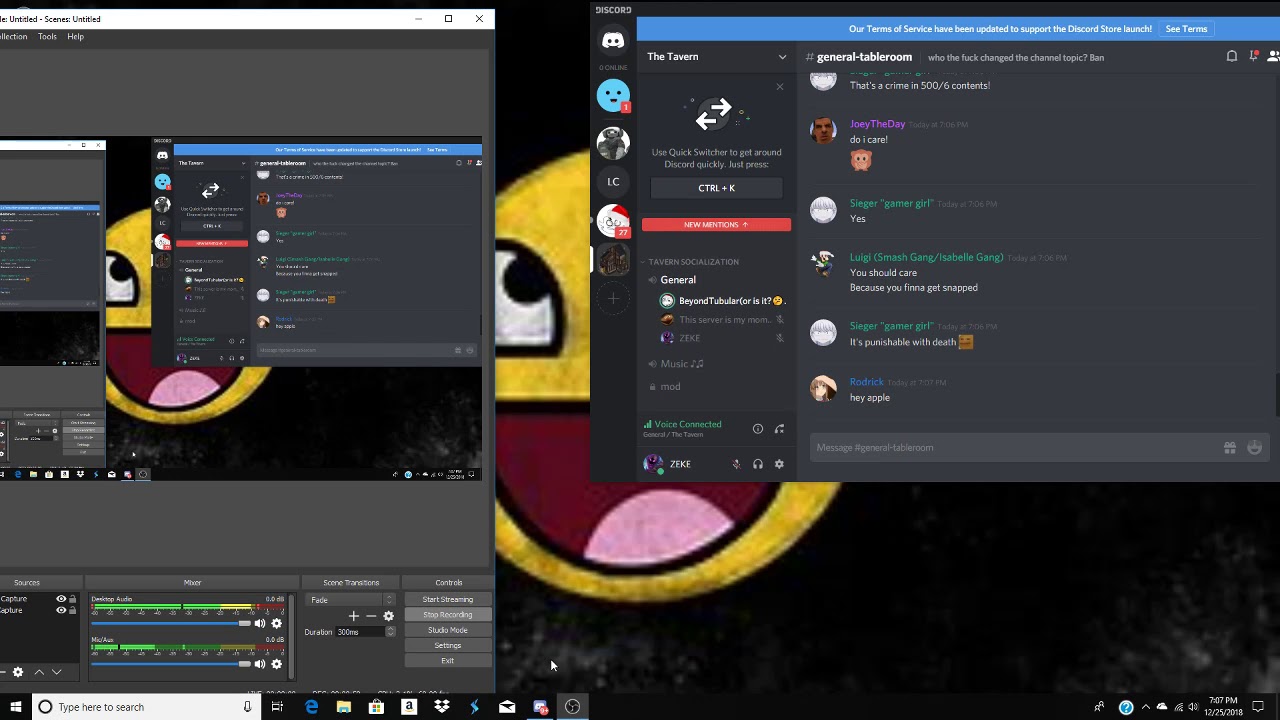Mute Mic/Aux speaker in OBS mixer
Viewport: 1280px width, 720px height.
tap(260, 664)
